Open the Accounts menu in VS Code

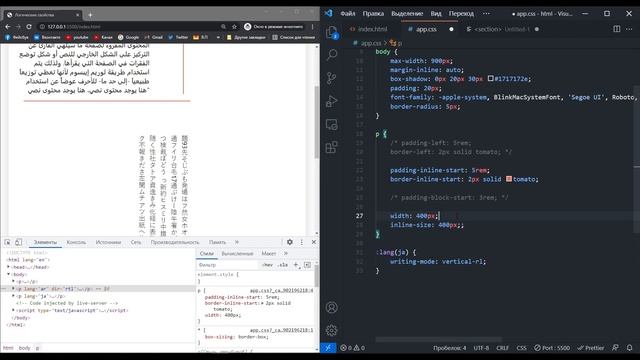tap(332, 307)
